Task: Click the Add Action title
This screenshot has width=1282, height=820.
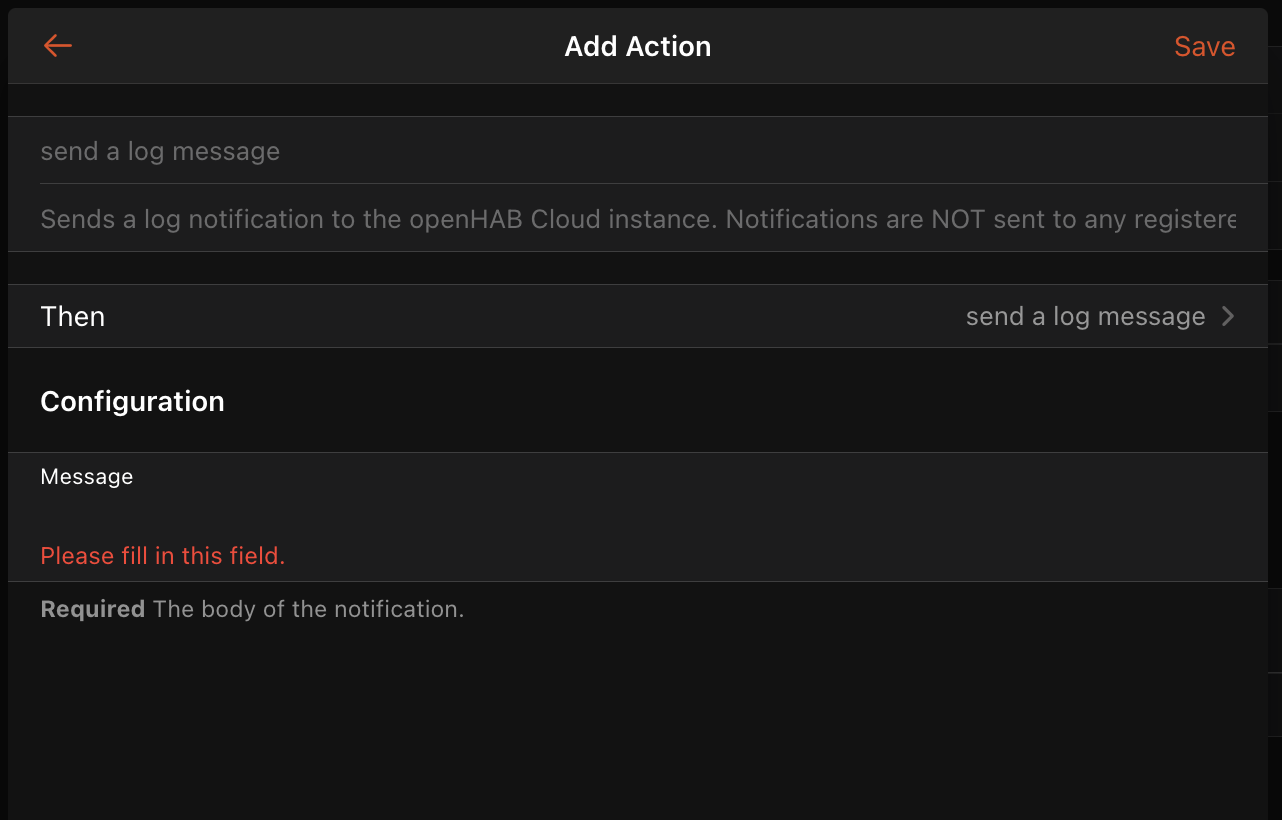Action: pos(638,46)
